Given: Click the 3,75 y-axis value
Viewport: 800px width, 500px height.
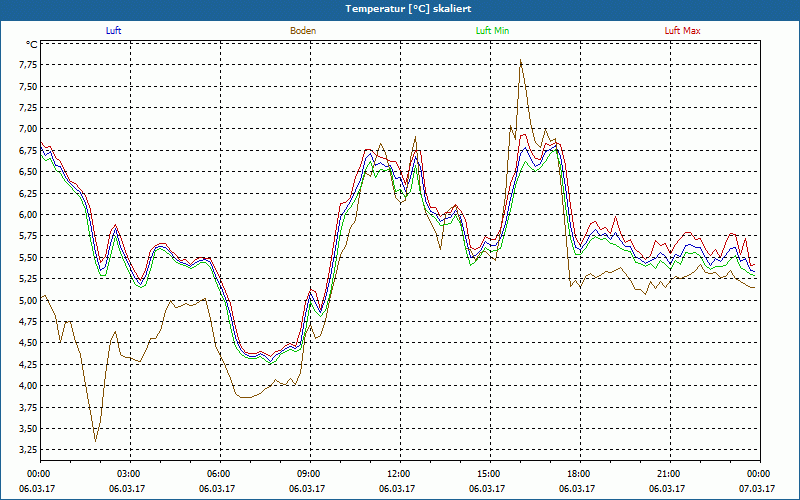Looking at the screenshot, I should click(x=28, y=407).
